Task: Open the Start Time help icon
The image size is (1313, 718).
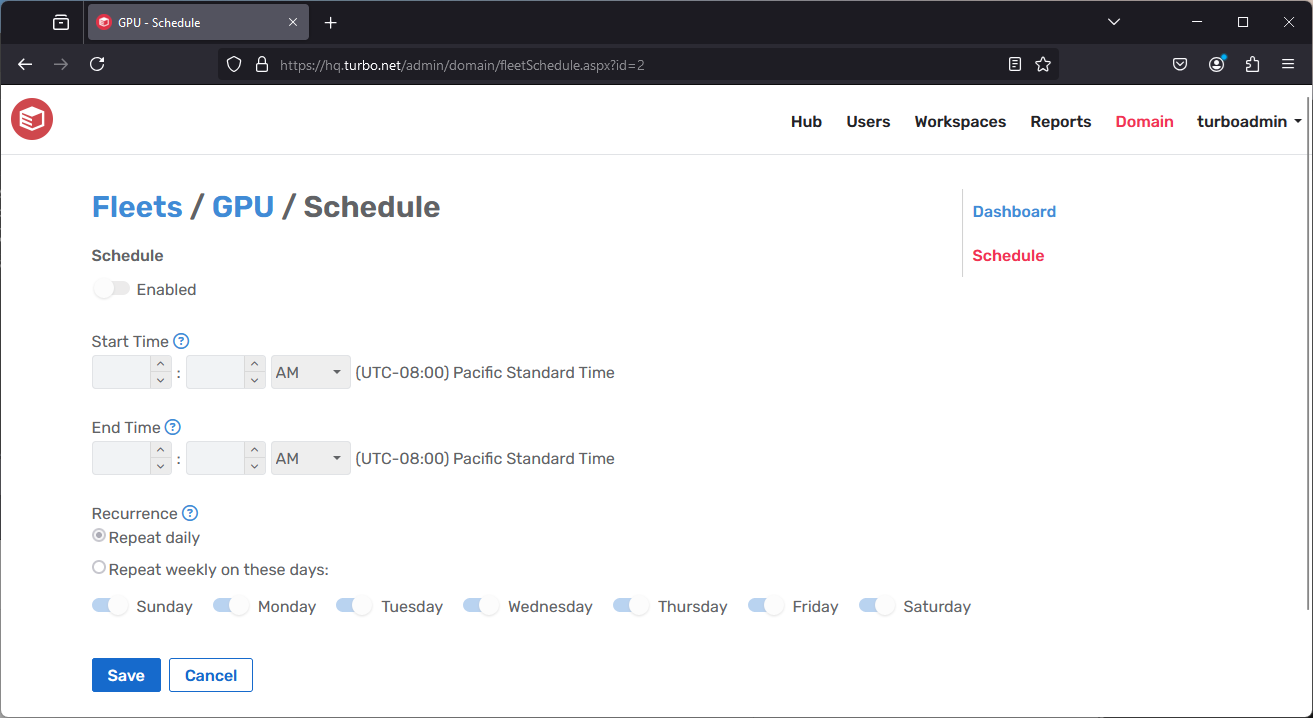Action: pos(181,341)
